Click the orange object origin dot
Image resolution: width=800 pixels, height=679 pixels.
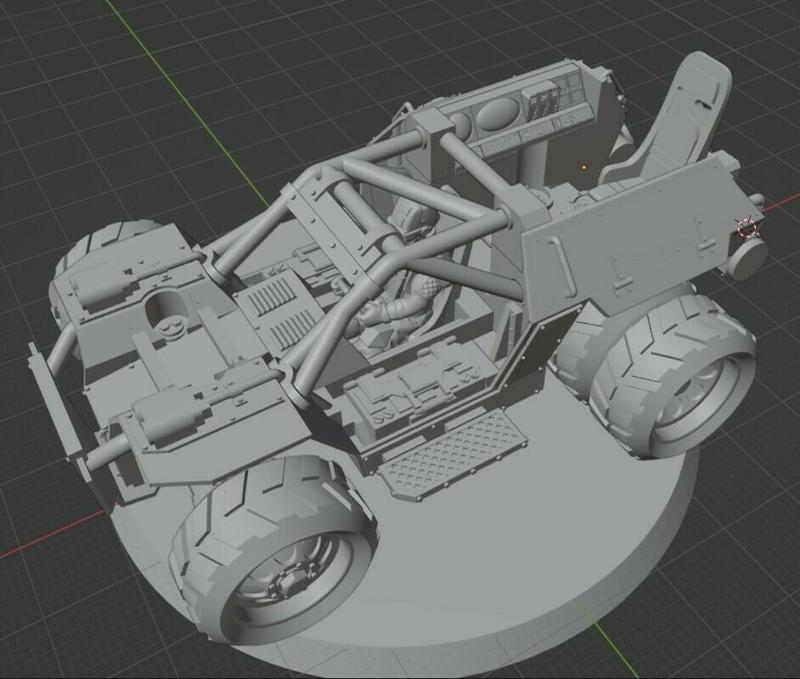(x=584, y=166)
